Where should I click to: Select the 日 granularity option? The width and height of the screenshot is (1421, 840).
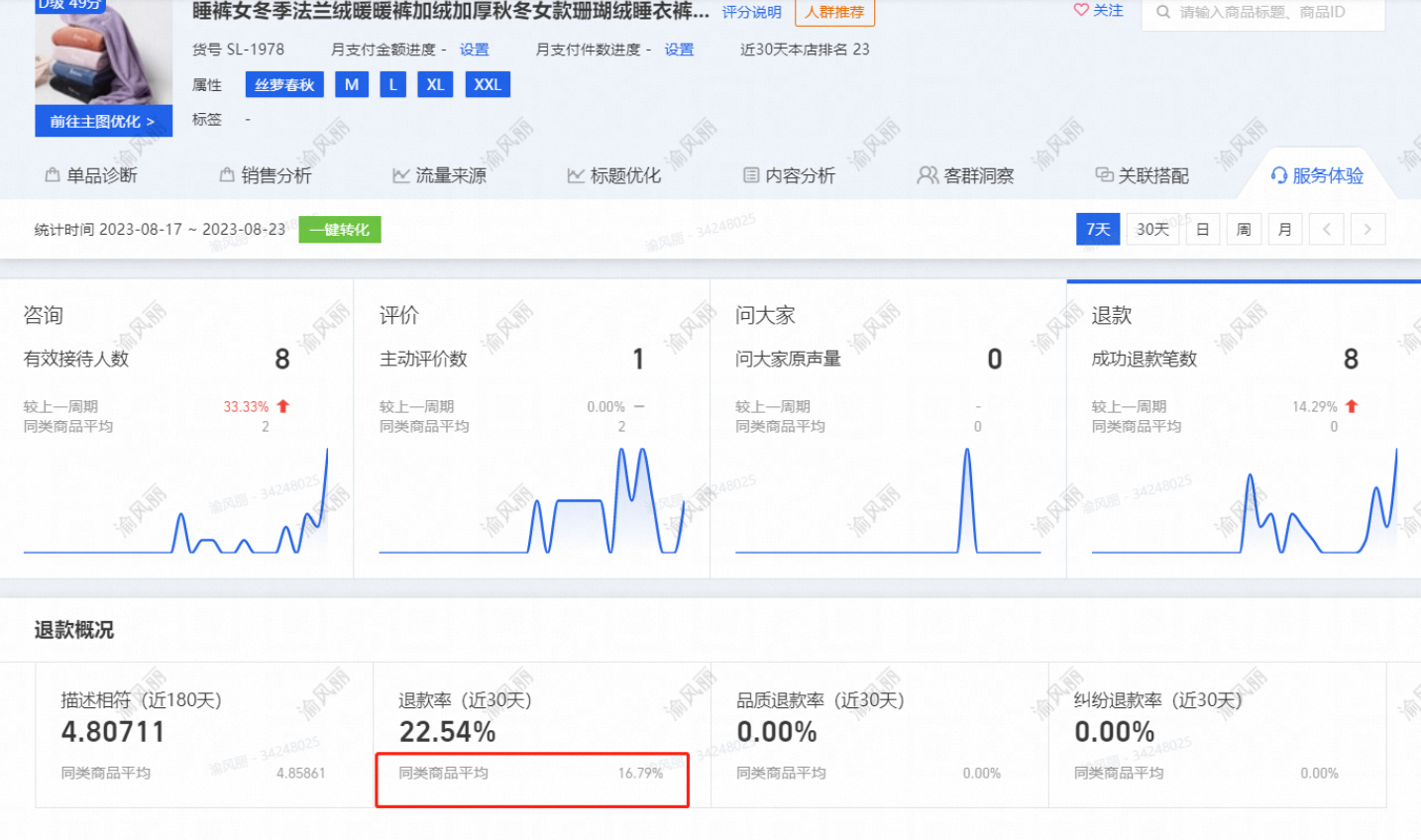1202,229
